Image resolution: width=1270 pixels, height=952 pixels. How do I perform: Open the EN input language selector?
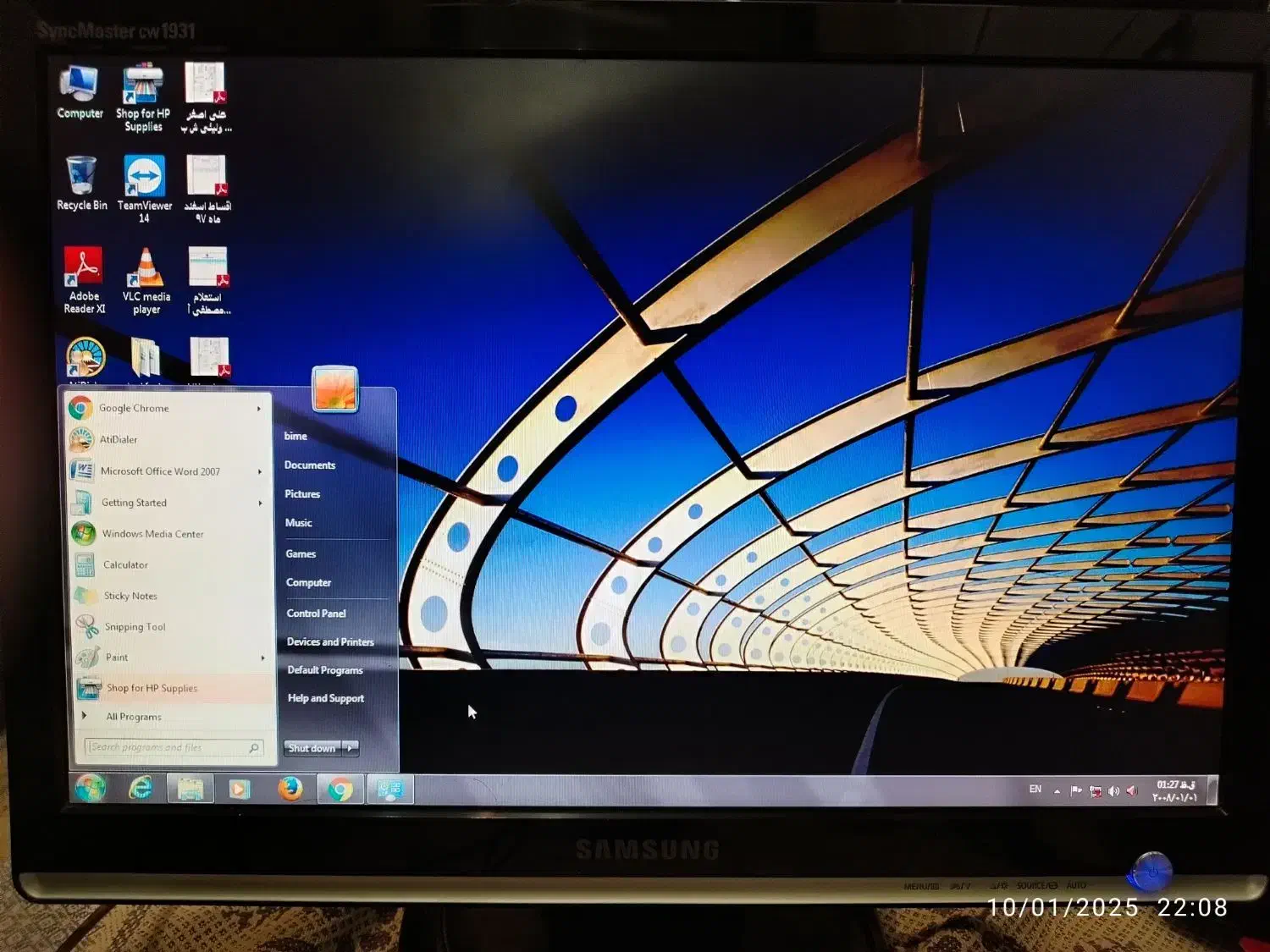[1035, 790]
